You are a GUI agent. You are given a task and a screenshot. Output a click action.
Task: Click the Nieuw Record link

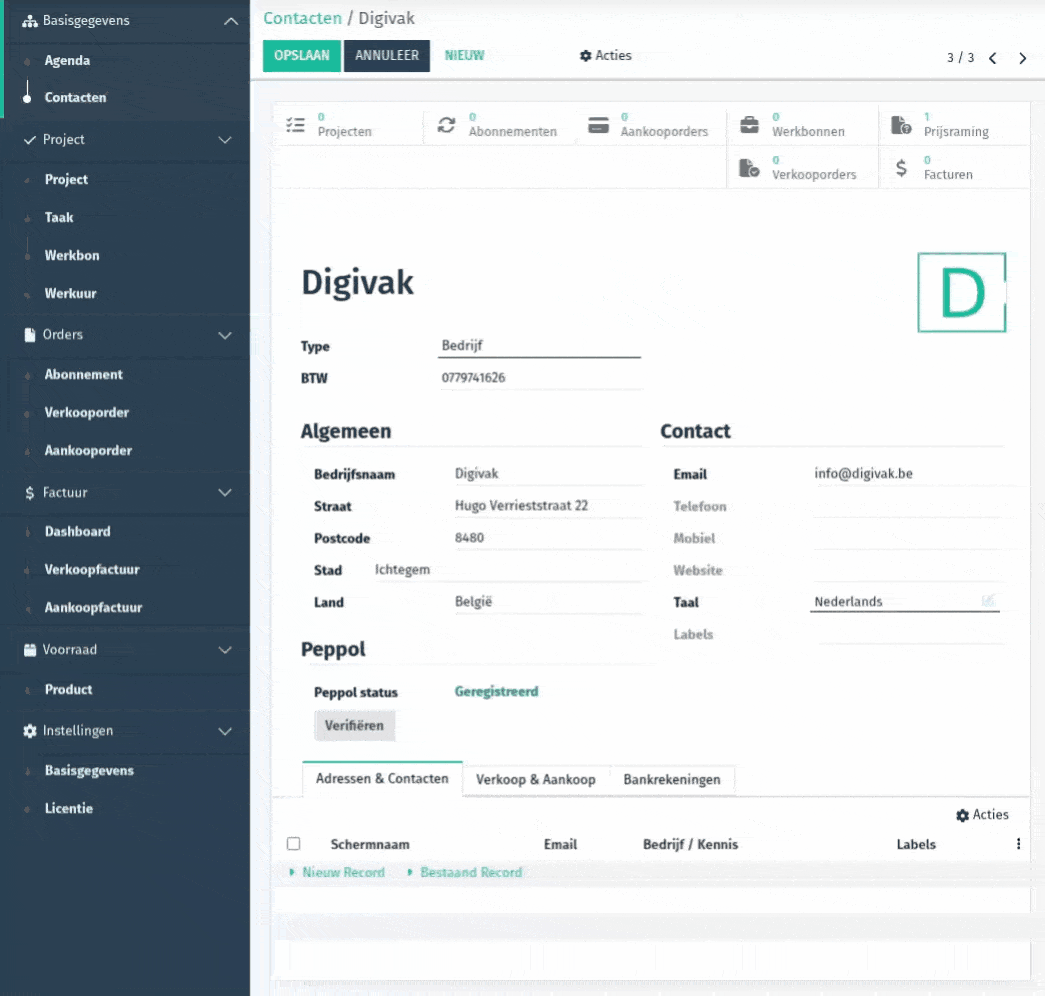[343, 873]
